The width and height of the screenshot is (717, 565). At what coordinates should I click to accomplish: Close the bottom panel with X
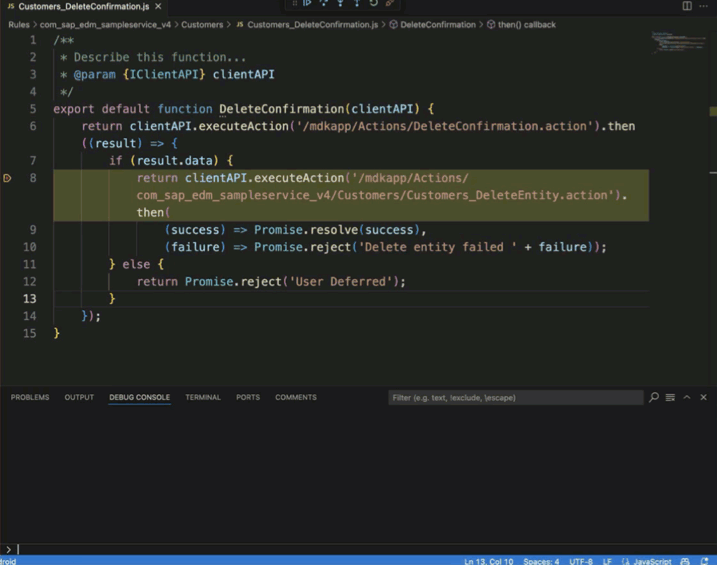[703, 397]
